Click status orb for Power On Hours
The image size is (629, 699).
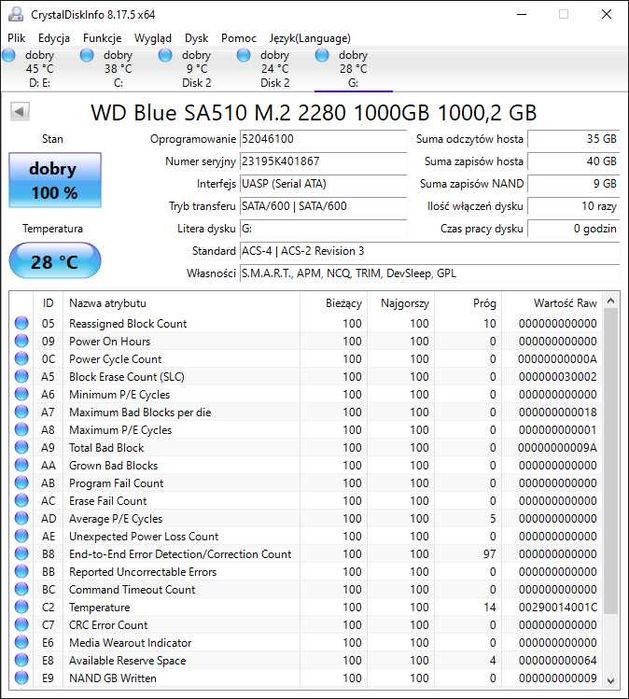pyautogui.click(x=21, y=341)
